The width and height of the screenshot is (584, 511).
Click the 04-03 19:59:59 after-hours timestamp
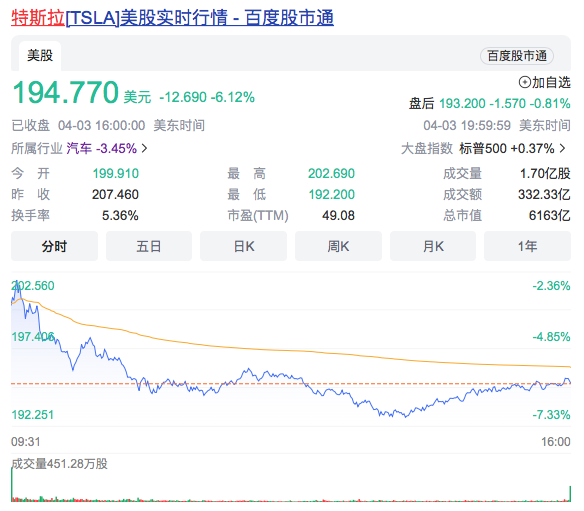click(467, 126)
